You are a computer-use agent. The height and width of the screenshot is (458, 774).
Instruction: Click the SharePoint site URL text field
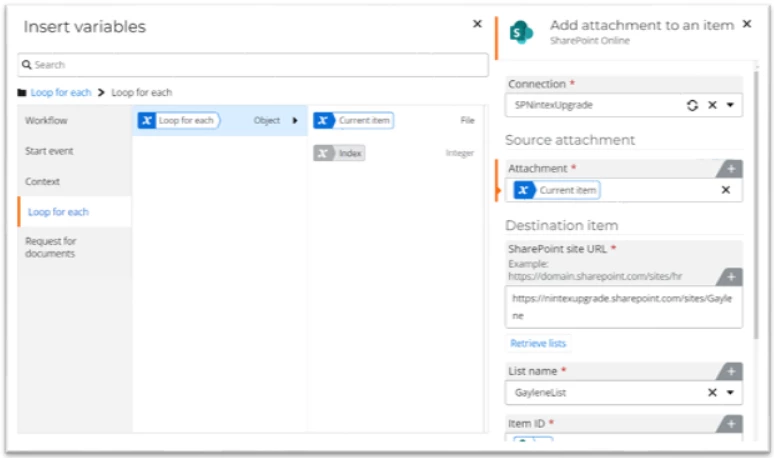(623, 307)
